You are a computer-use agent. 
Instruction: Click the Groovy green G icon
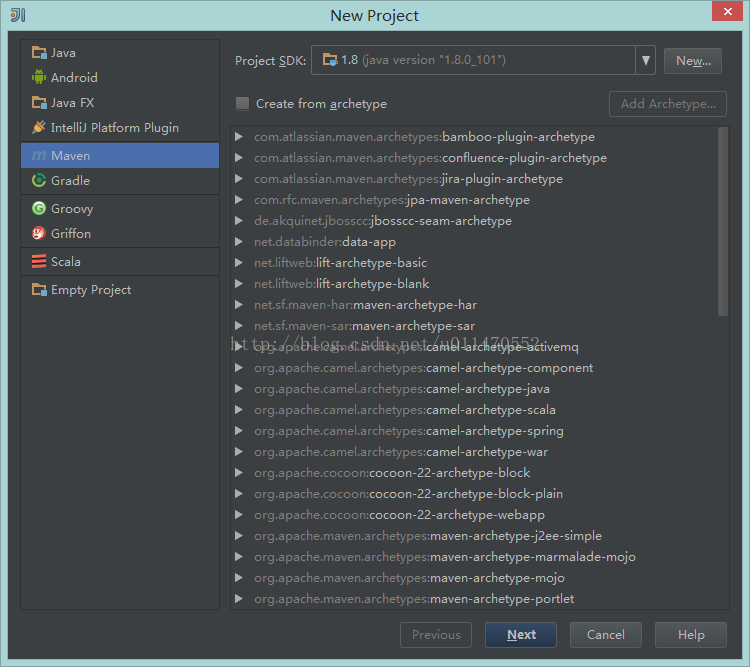coord(39,208)
